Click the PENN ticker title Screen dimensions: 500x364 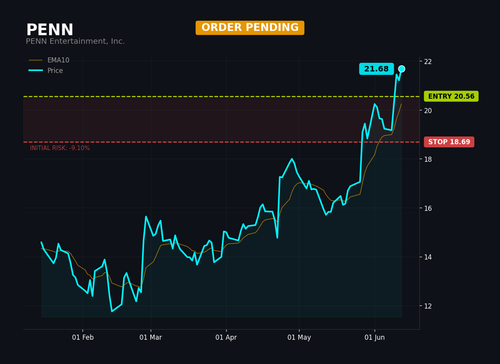coord(50,30)
